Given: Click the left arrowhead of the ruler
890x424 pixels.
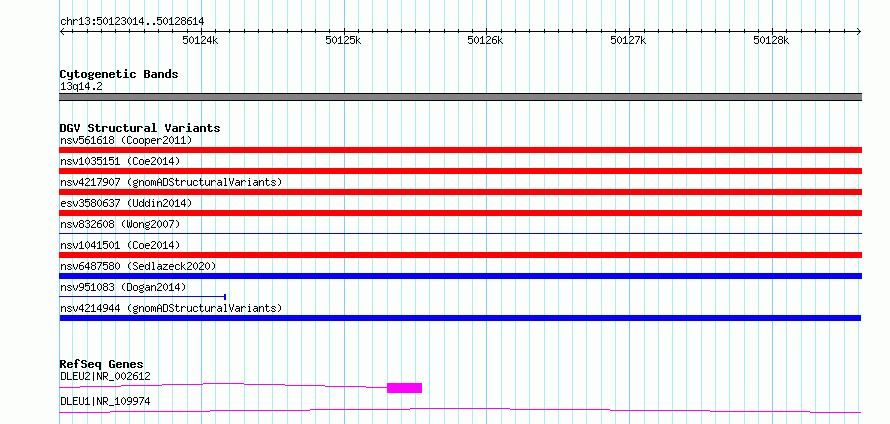Looking at the screenshot, I should (62, 32).
